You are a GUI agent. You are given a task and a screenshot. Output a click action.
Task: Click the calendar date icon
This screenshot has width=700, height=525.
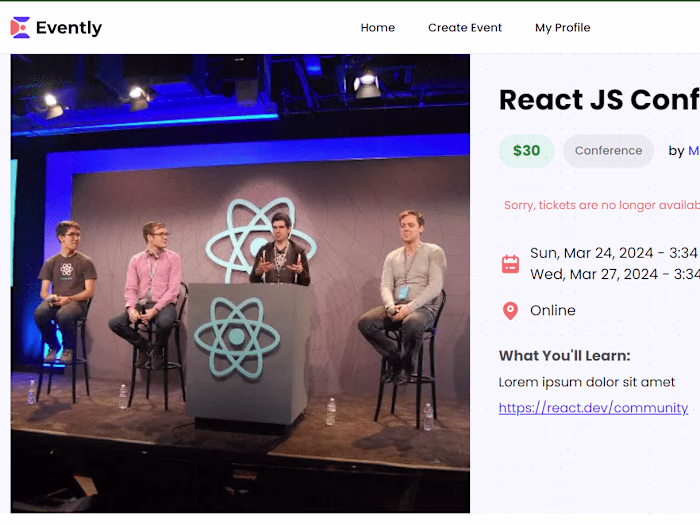[x=510, y=264]
